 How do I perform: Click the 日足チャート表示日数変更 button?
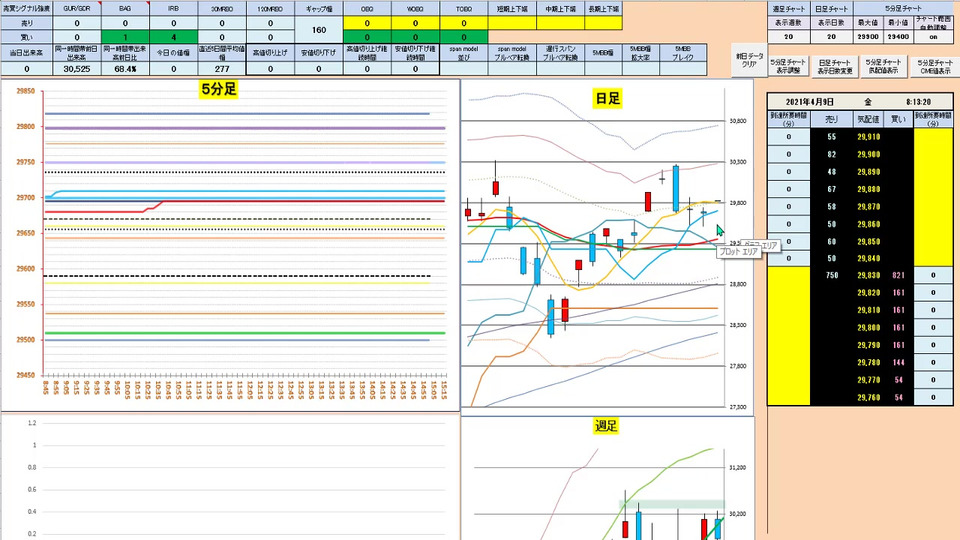point(834,66)
